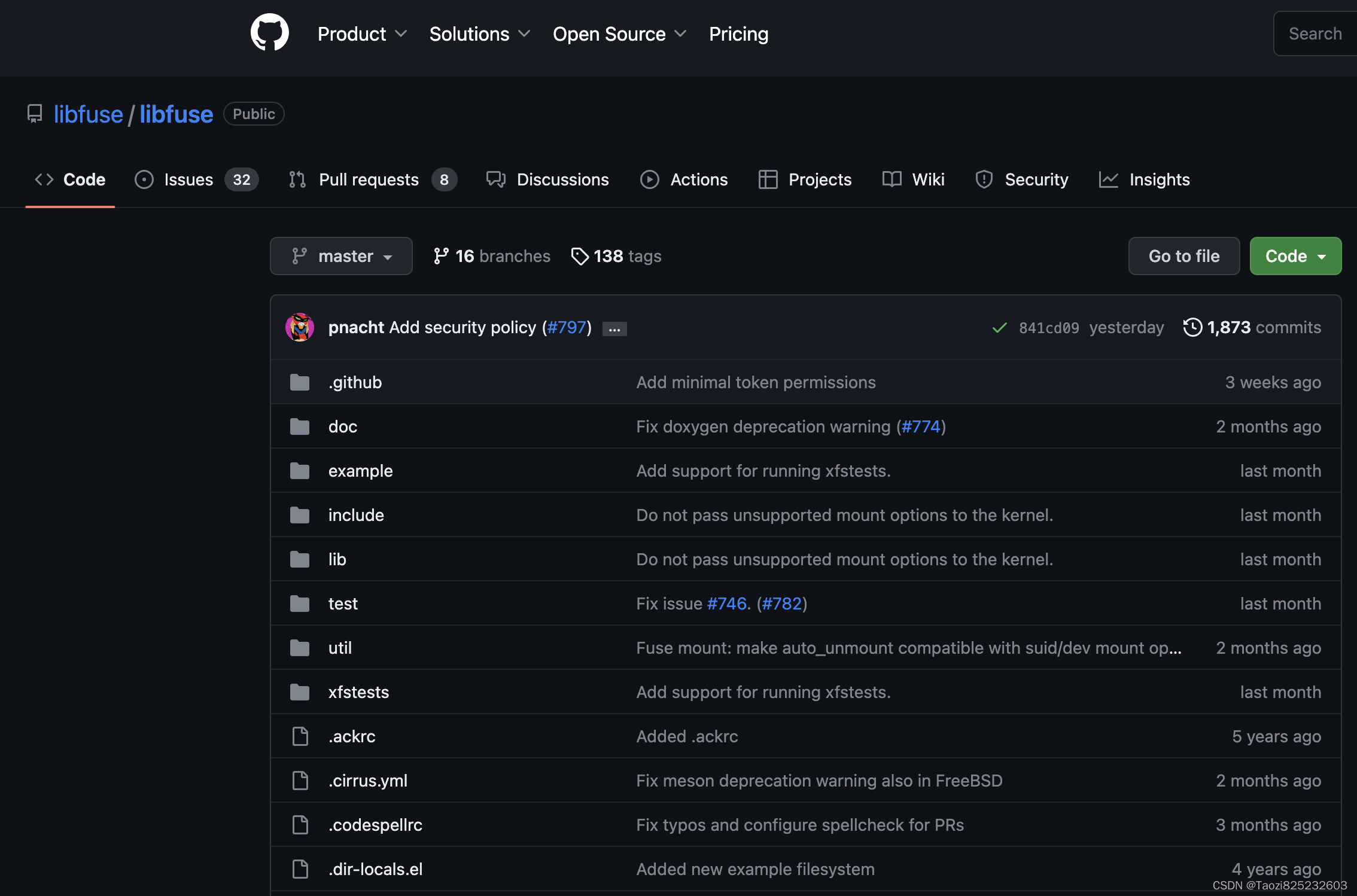The image size is (1357, 896).
Task: Click the util folder icon
Action: [300, 648]
